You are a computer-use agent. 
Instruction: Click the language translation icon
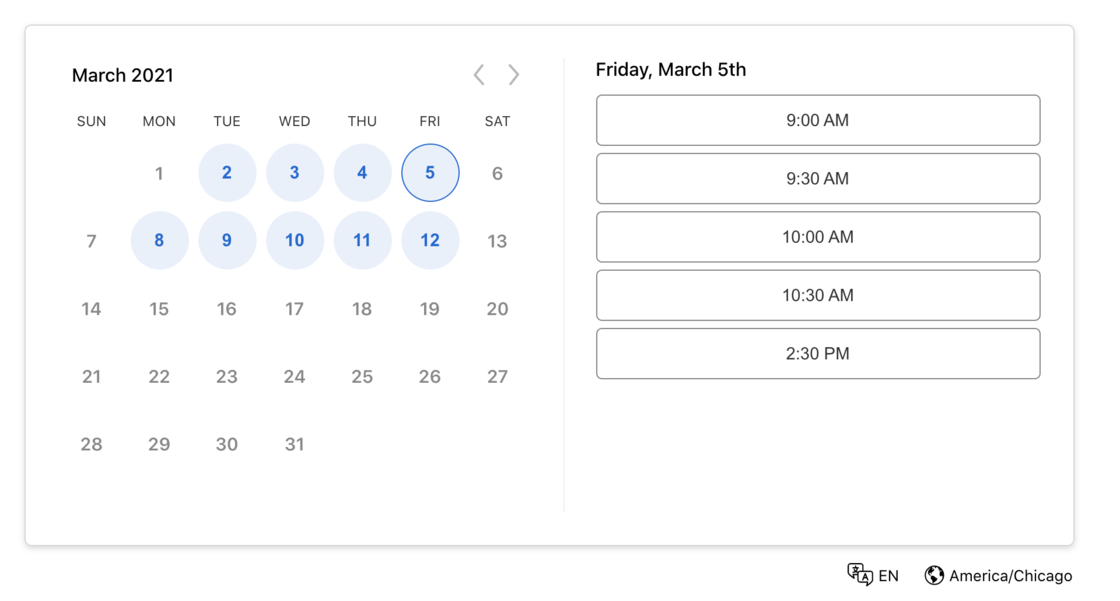pyautogui.click(x=860, y=575)
